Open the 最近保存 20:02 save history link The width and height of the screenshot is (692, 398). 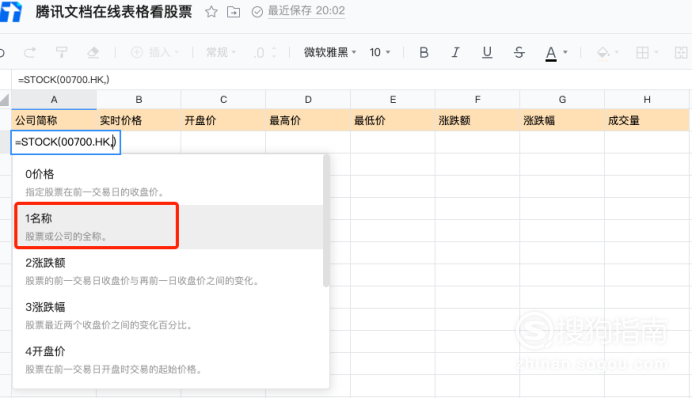pyautogui.click(x=306, y=11)
